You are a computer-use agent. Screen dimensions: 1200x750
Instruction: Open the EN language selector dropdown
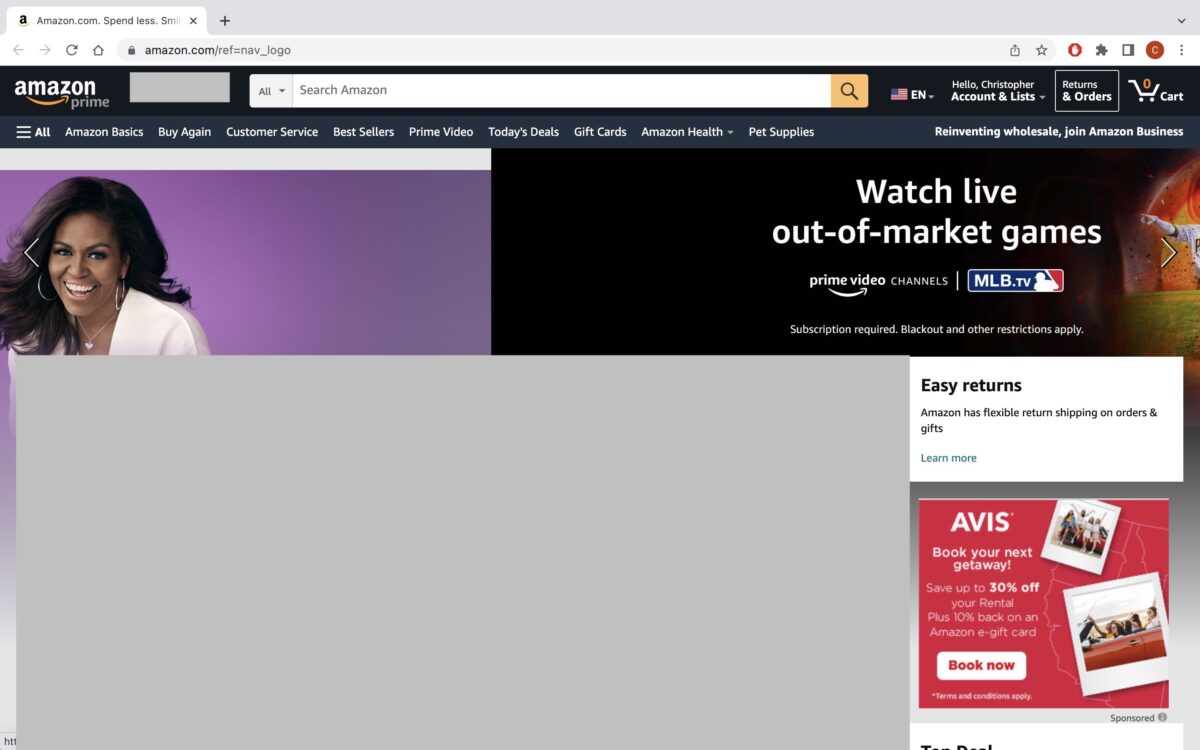912,95
